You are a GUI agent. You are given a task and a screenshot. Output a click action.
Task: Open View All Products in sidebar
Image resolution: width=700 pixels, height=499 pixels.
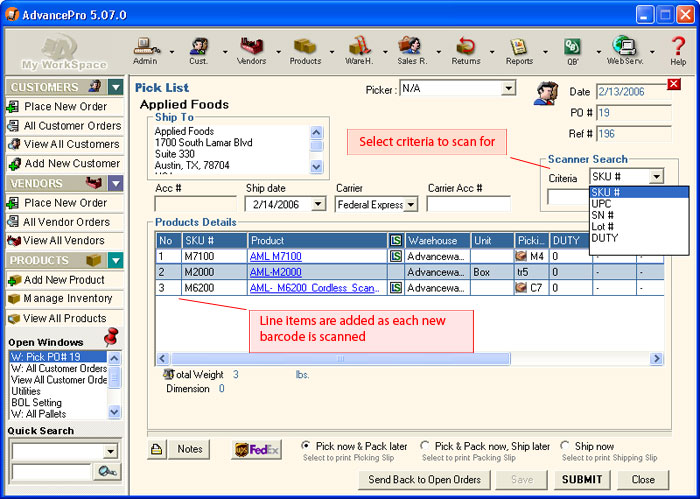click(x=65, y=318)
